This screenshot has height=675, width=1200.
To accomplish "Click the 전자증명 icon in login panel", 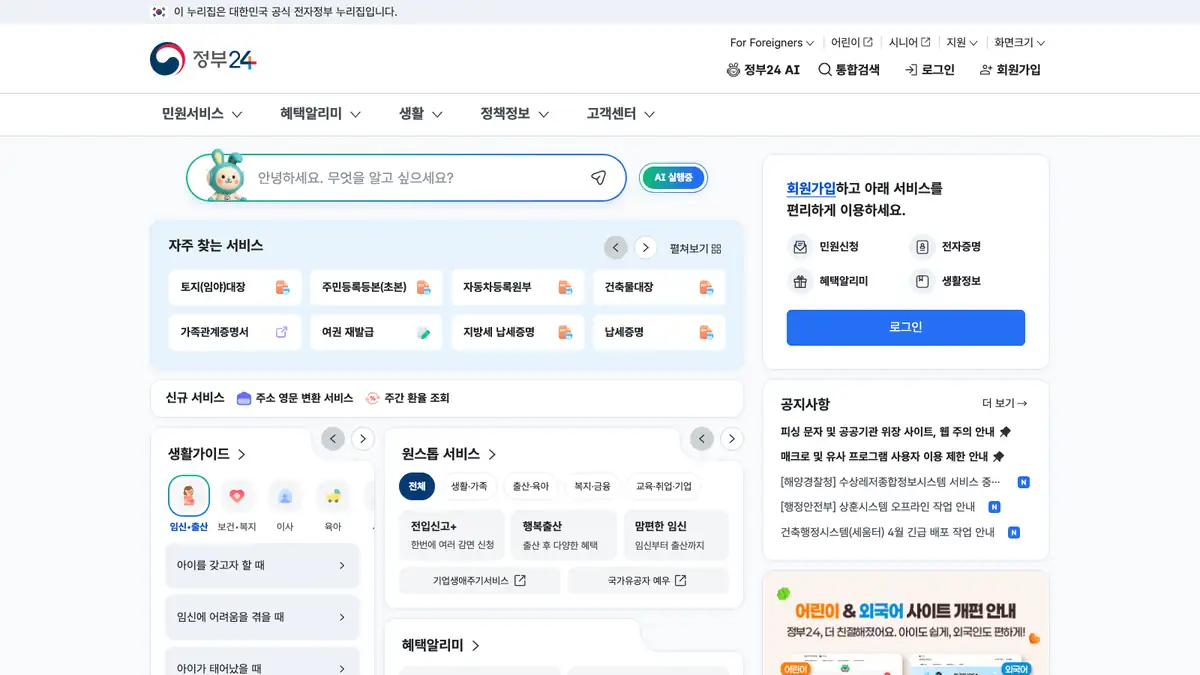I will pyautogui.click(x=921, y=247).
